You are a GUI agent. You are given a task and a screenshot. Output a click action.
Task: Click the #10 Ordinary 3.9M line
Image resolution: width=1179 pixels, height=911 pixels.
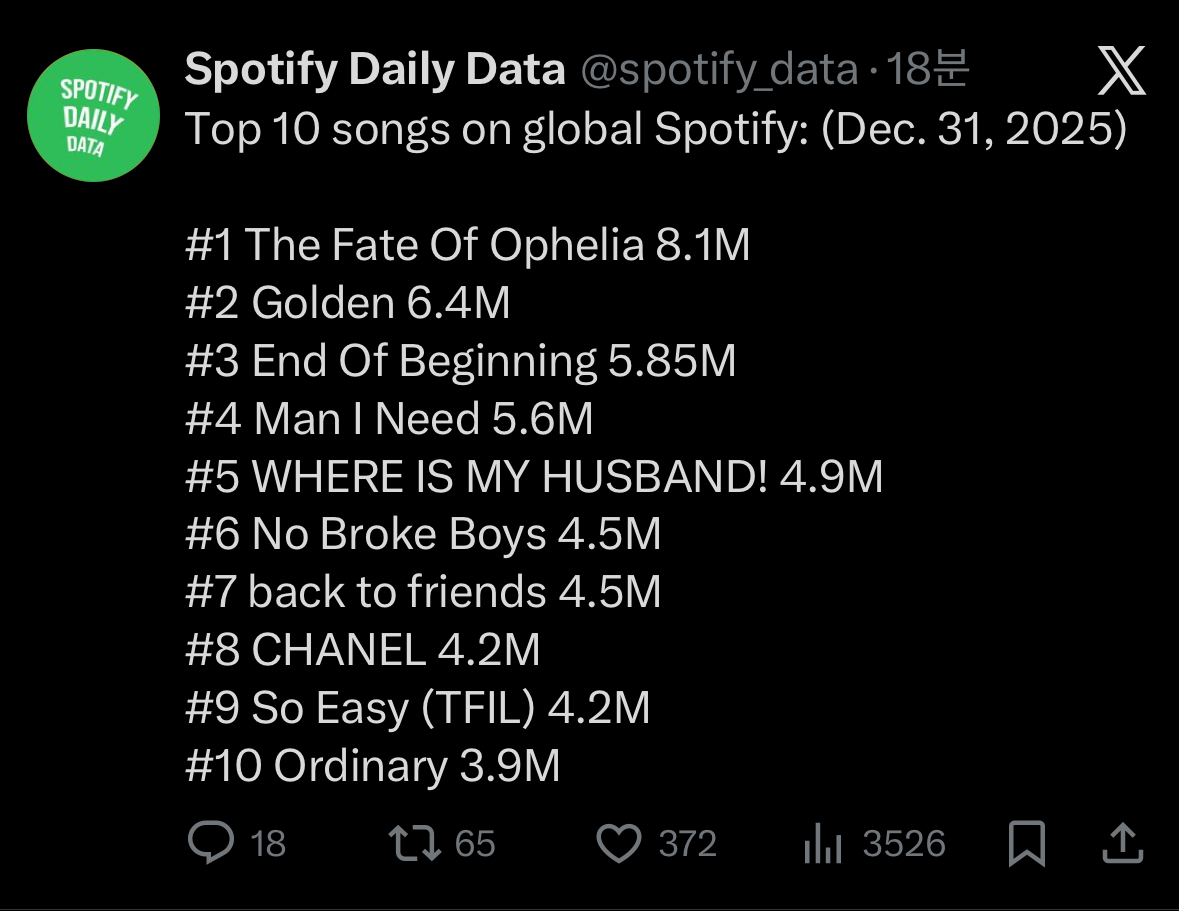click(372, 767)
